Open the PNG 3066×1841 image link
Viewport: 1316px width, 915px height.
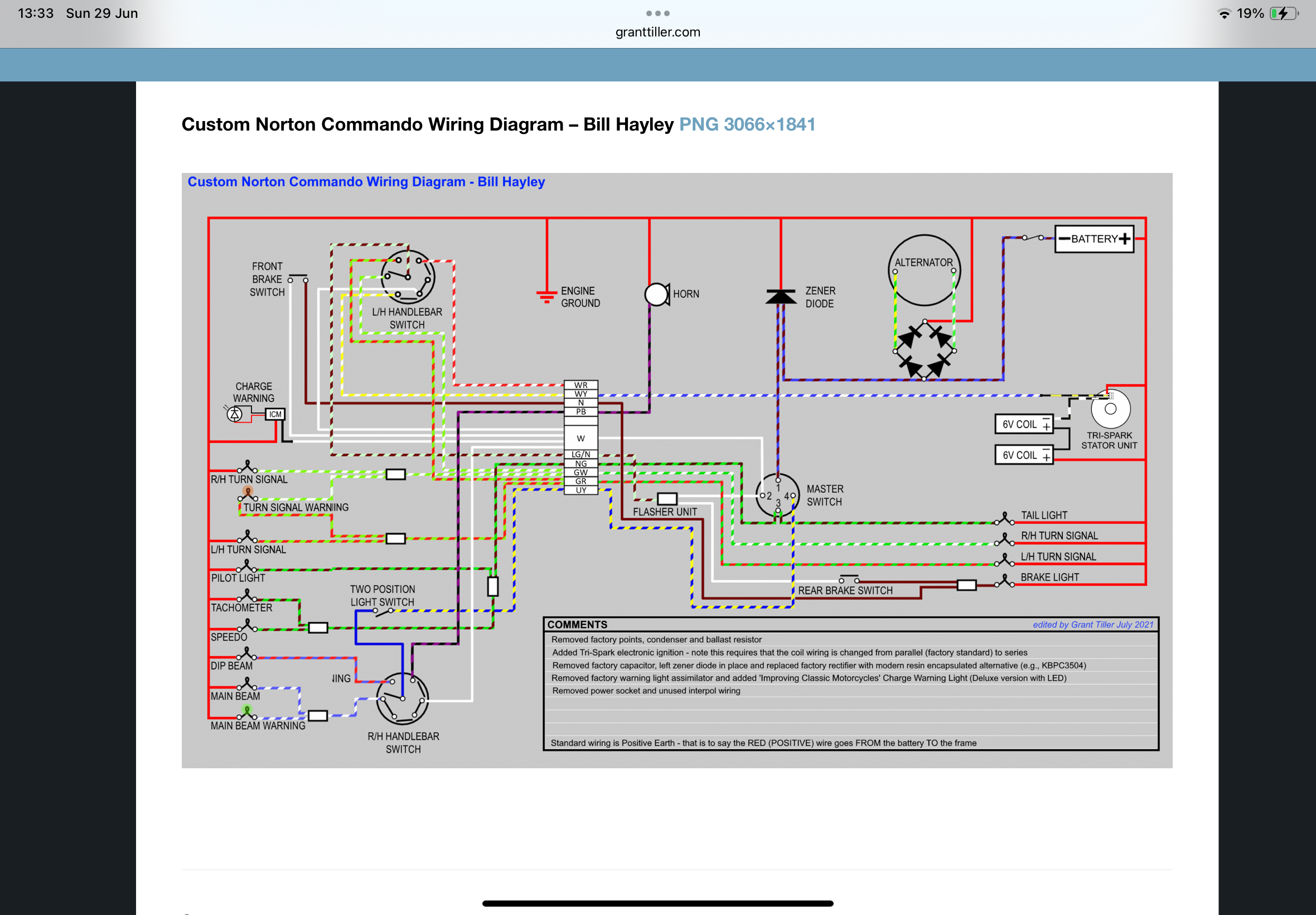[x=747, y=124]
